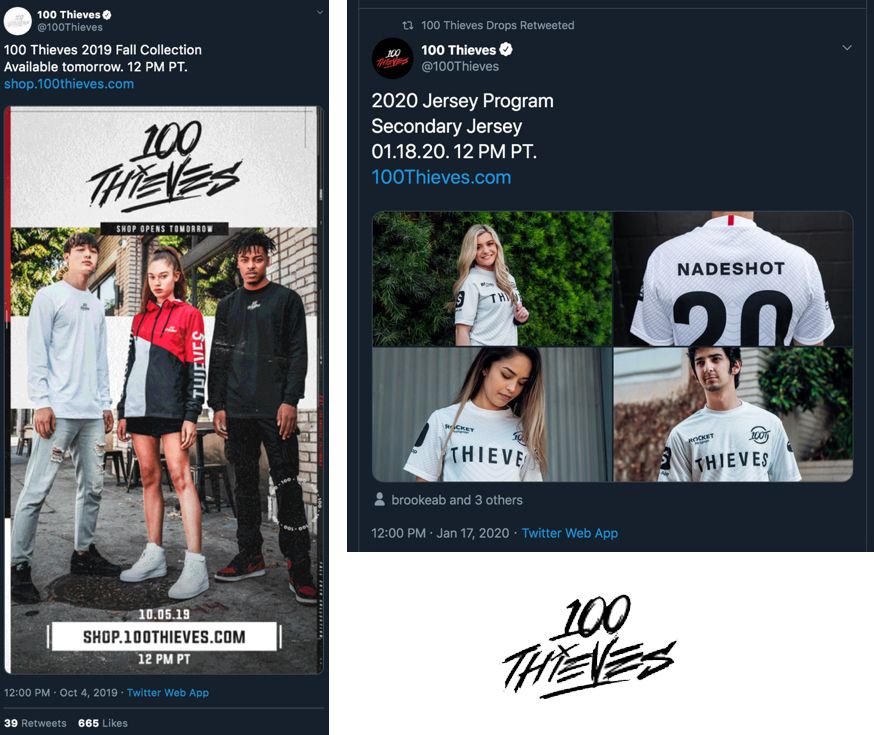Click the retweet icon next to 100 Thieves Drops
Viewport: 874px width, 735px height.
[408, 25]
